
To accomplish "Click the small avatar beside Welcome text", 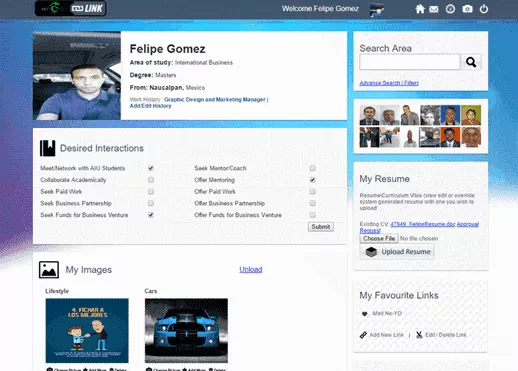I will point(377,10).
